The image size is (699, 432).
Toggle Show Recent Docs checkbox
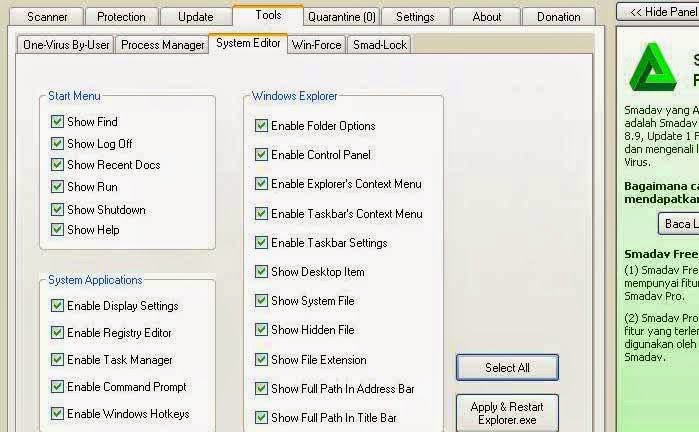point(57,165)
